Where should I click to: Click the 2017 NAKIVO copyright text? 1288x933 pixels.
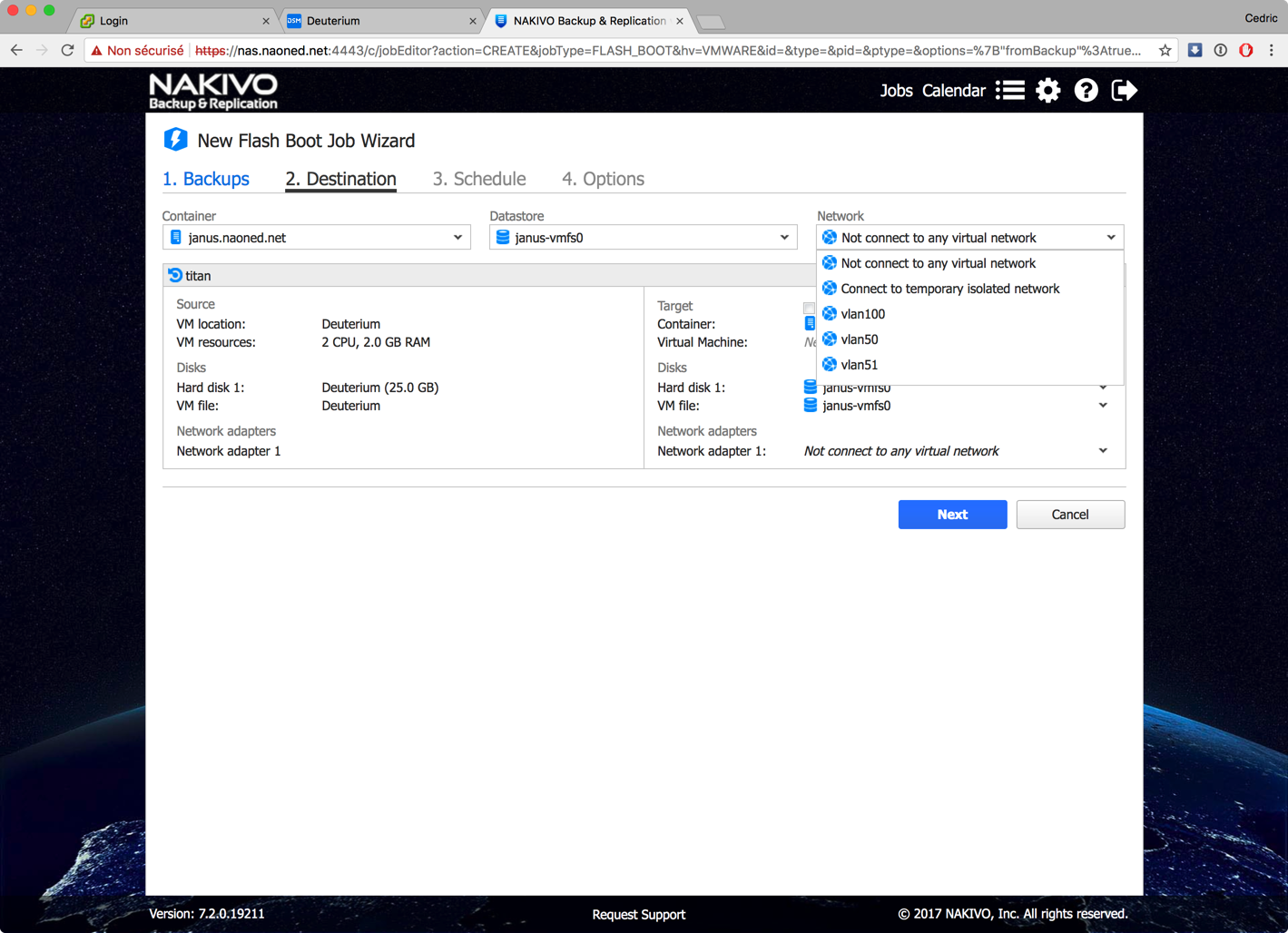click(1013, 914)
